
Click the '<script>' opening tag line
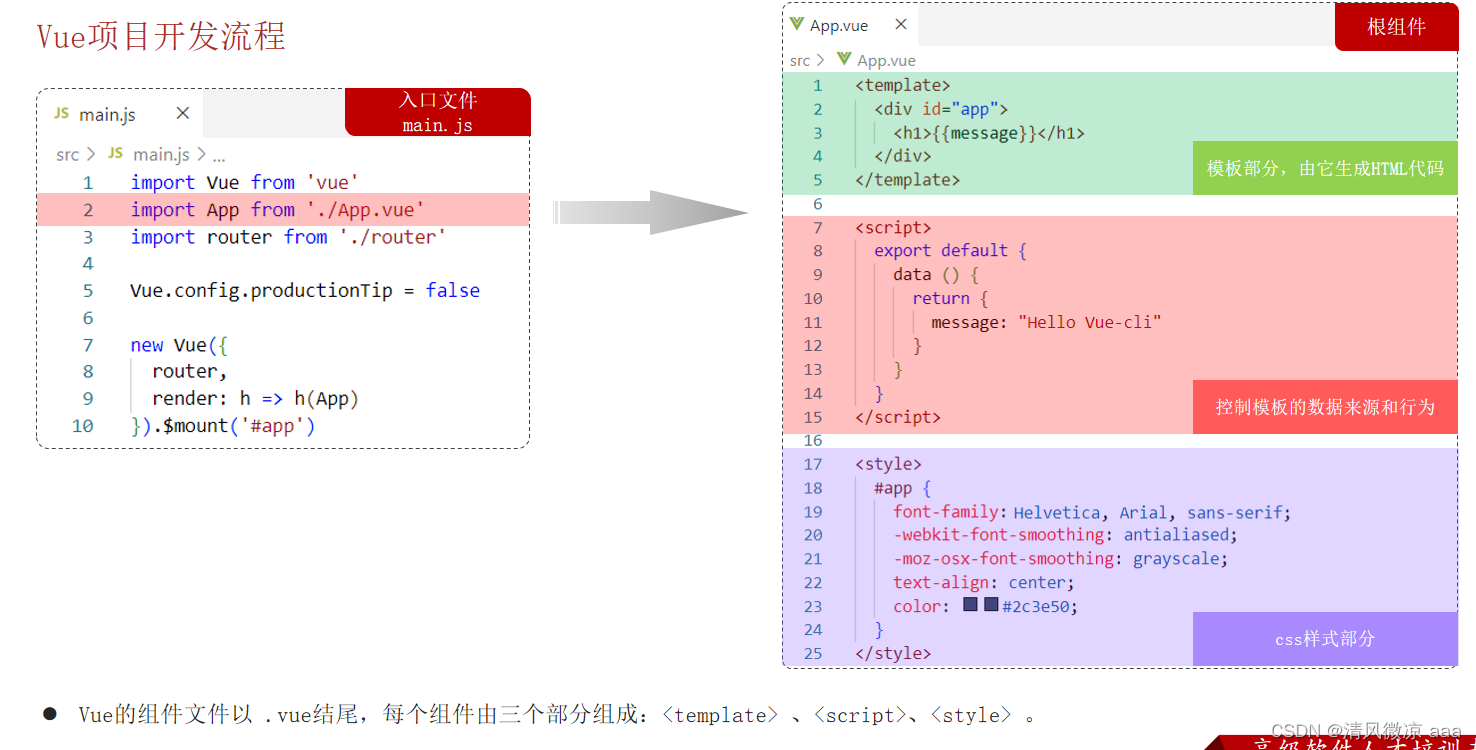(893, 228)
